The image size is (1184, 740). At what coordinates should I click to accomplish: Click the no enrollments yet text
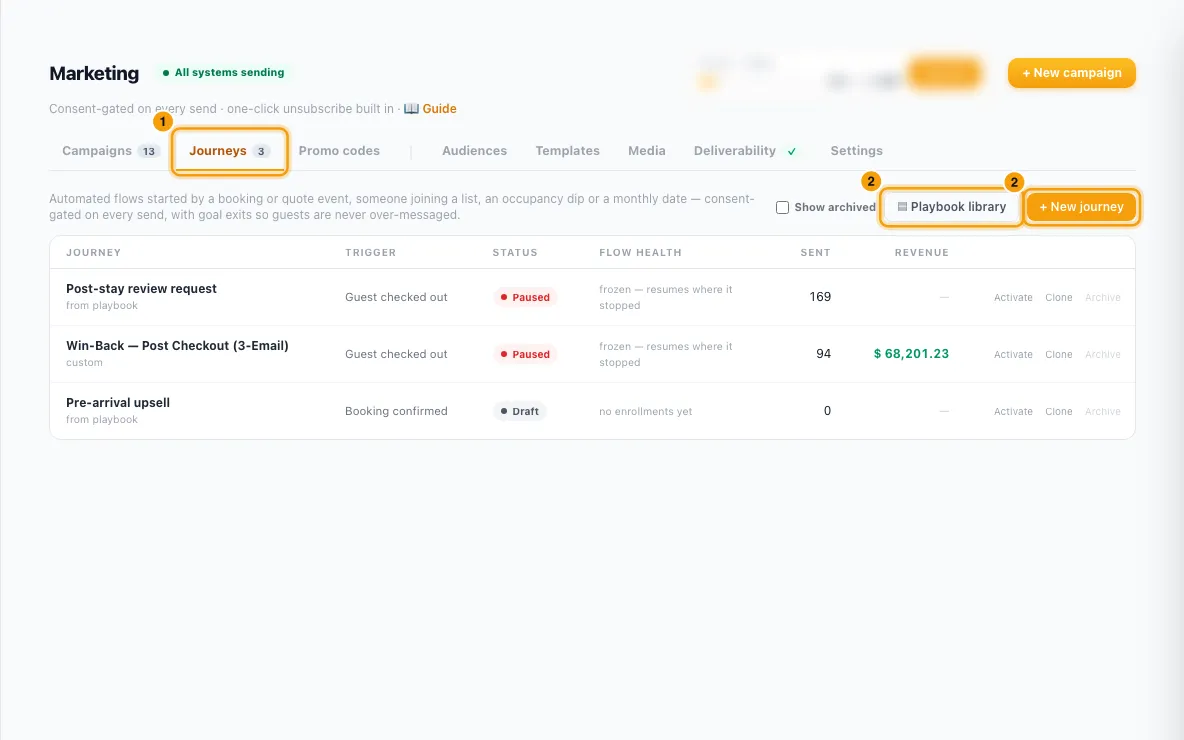[x=646, y=412]
